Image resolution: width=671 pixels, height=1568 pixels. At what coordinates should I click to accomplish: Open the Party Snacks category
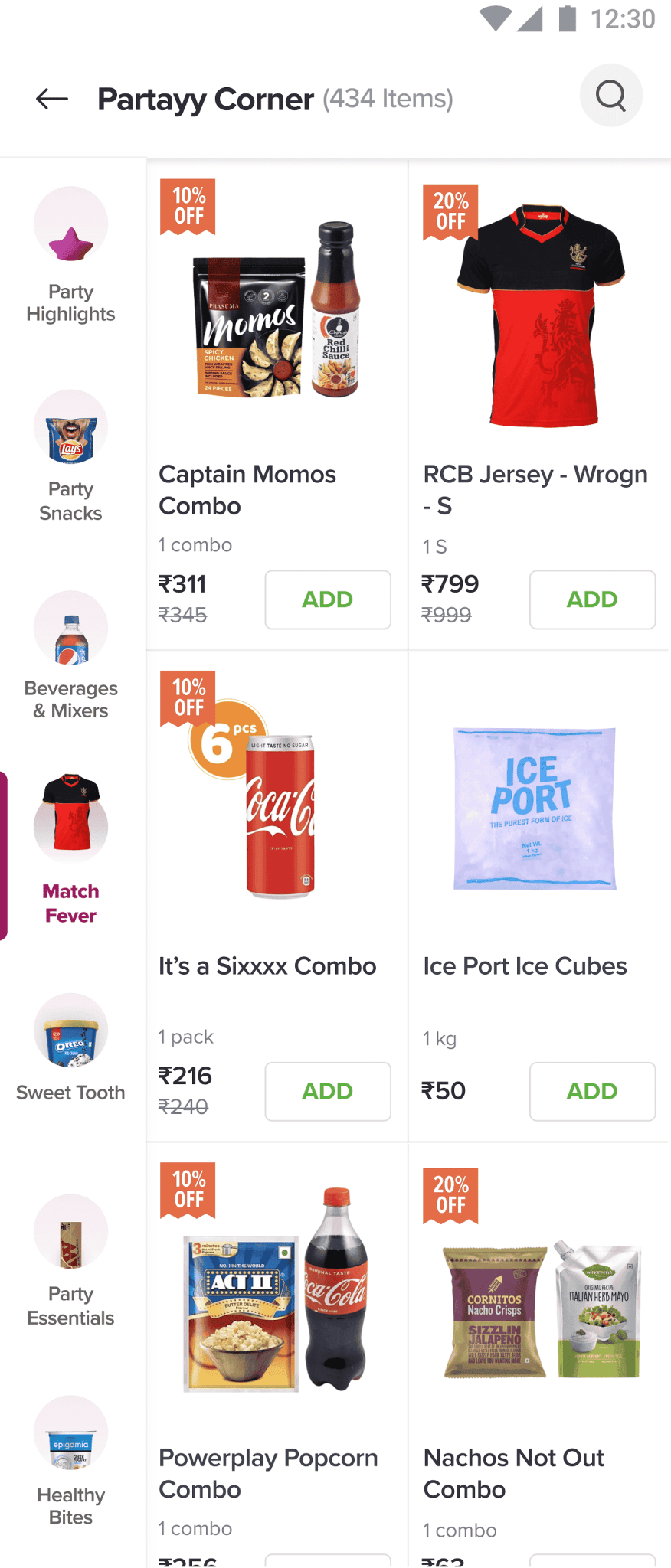pos(70,456)
